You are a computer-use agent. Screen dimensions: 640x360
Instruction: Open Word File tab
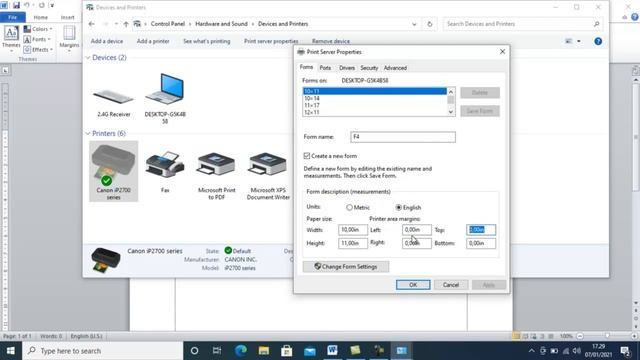coord(13,17)
